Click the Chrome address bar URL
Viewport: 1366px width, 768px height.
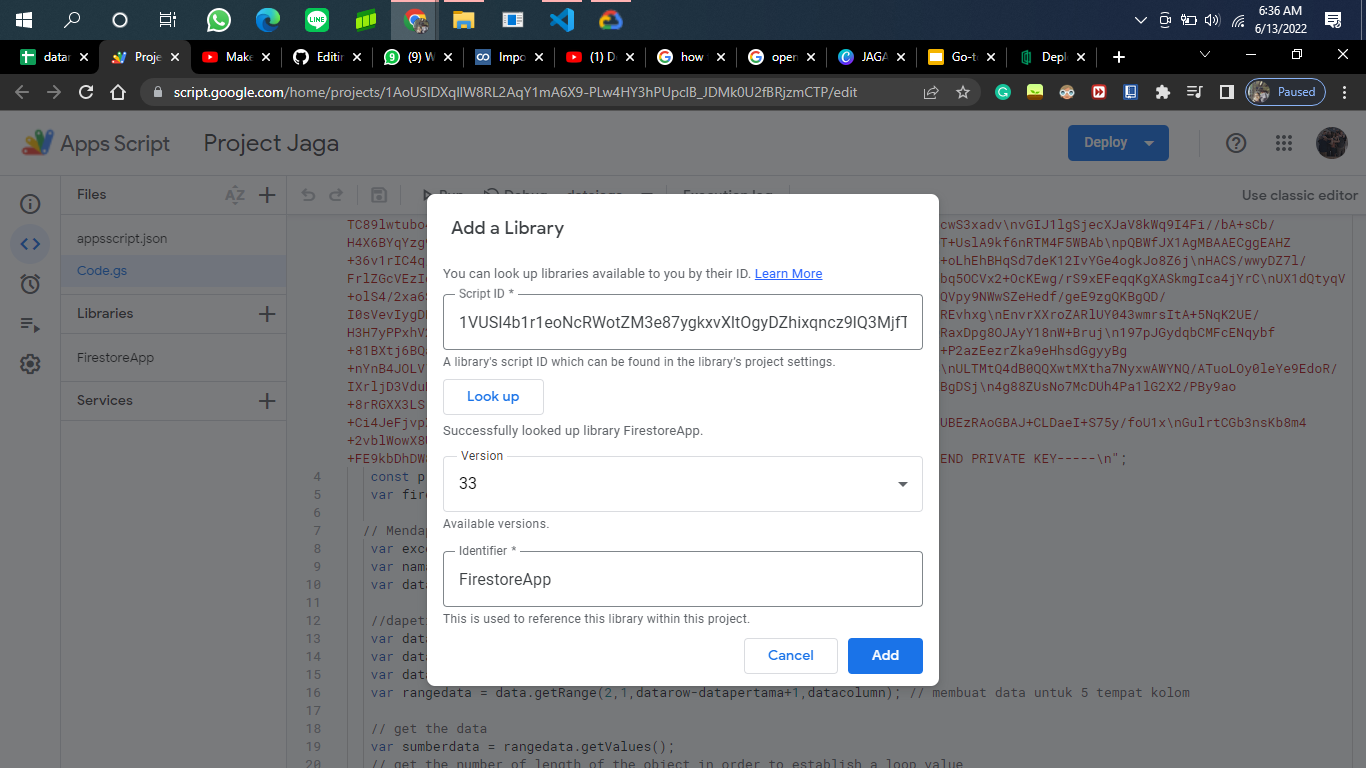(515, 92)
